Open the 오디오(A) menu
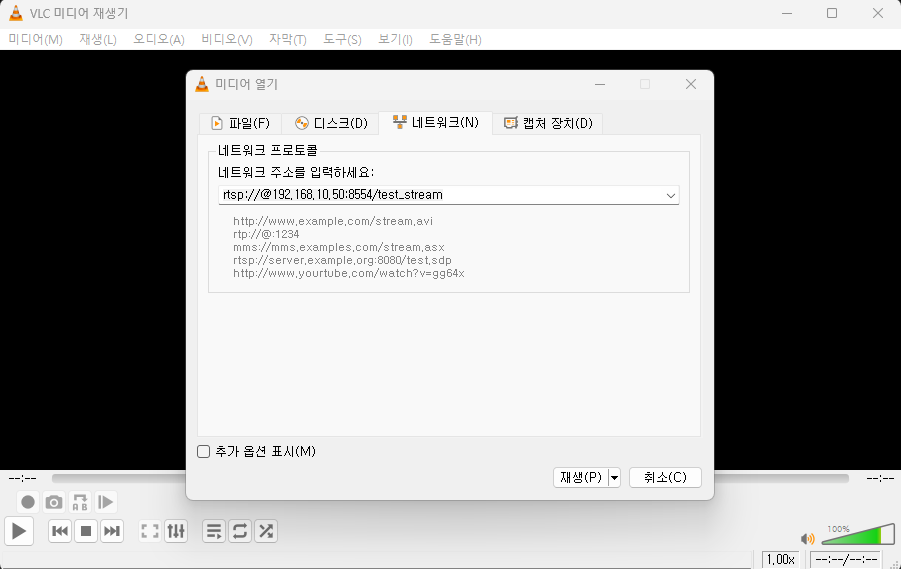 click(159, 40)
